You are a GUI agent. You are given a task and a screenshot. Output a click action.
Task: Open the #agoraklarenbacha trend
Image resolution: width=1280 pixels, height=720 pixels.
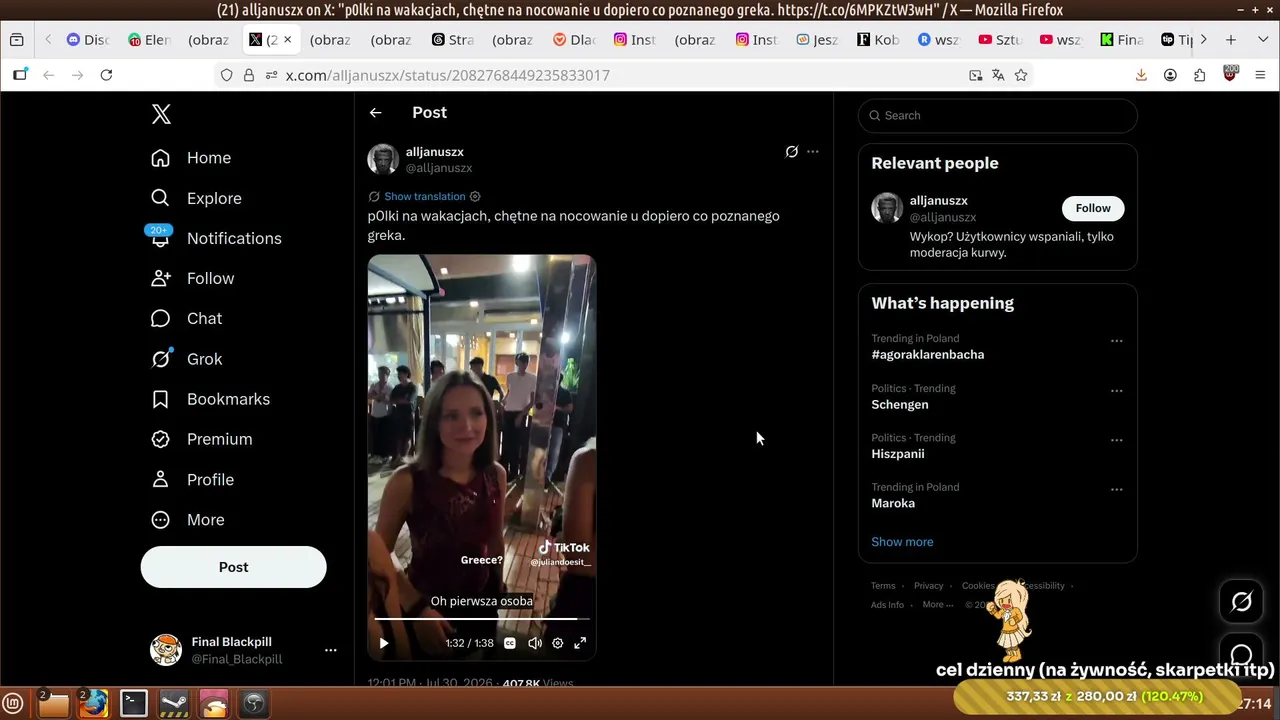928,355
